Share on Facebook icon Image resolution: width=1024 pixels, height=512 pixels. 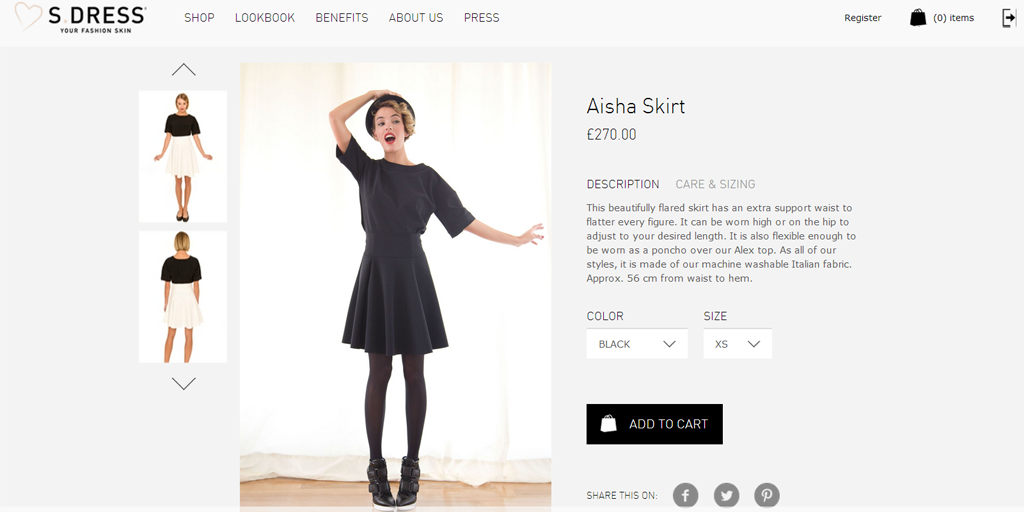686,495
